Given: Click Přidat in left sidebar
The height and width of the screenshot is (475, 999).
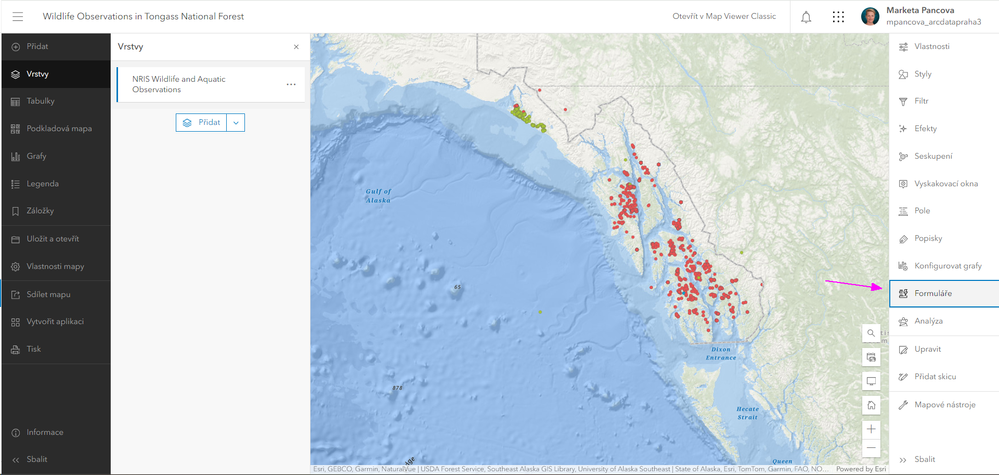Looking at the screenshot, I should pyautogui.click(x=55, y=46).
